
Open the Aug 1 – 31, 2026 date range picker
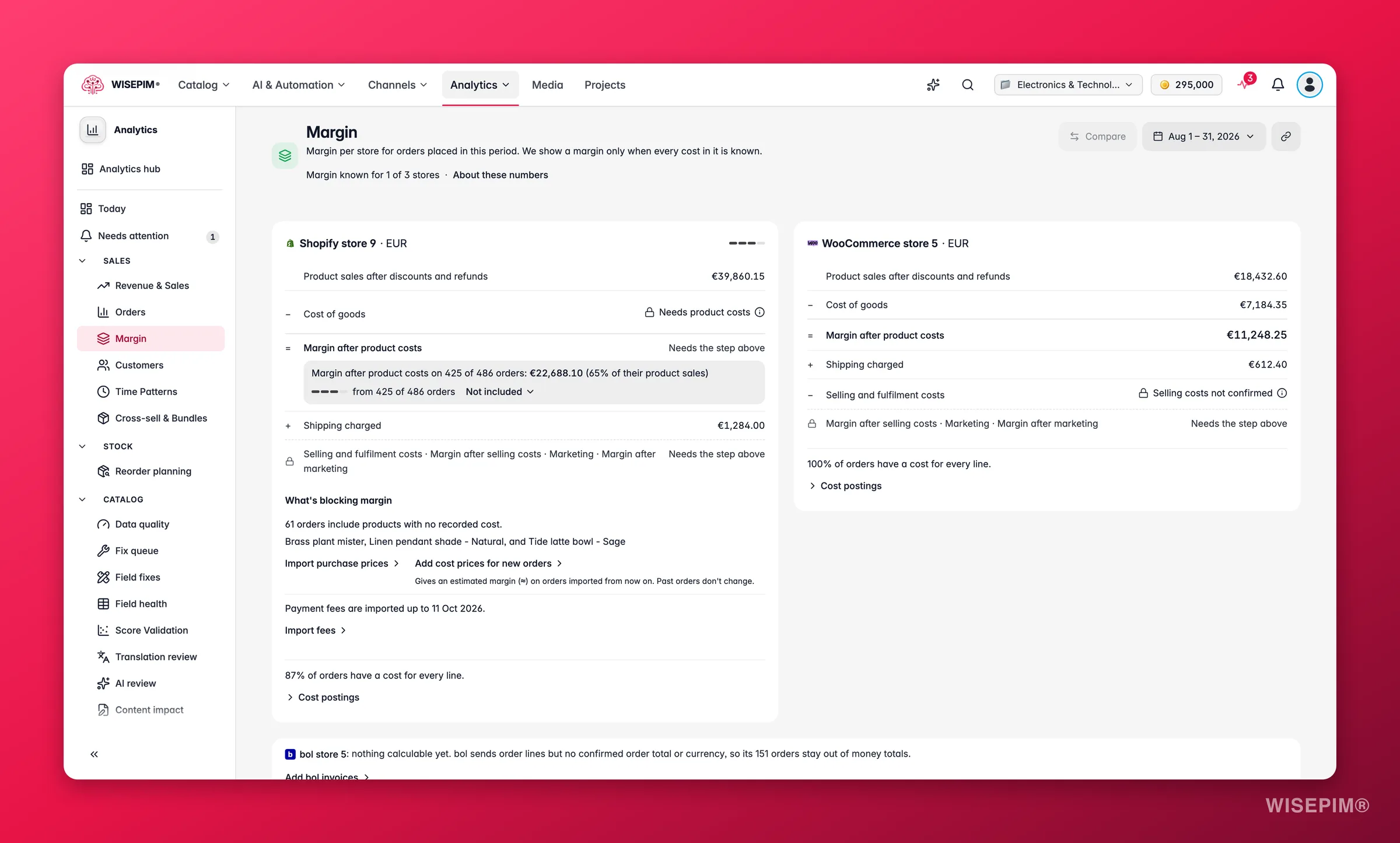point(1203,137)
